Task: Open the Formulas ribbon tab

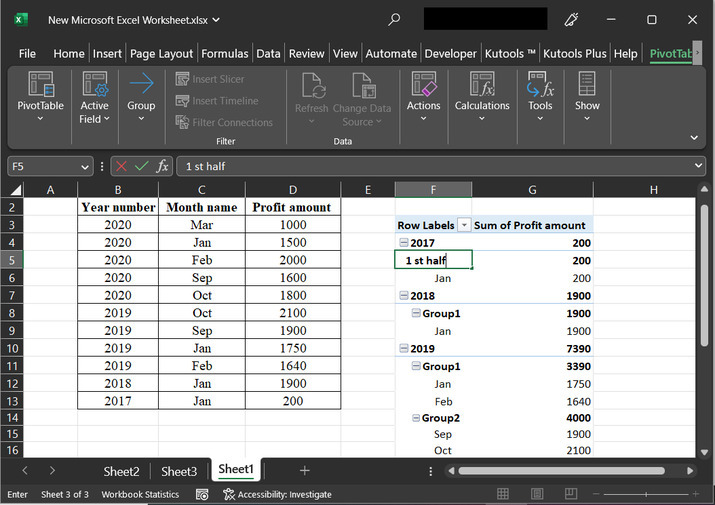Action: [x=224, y=54]
